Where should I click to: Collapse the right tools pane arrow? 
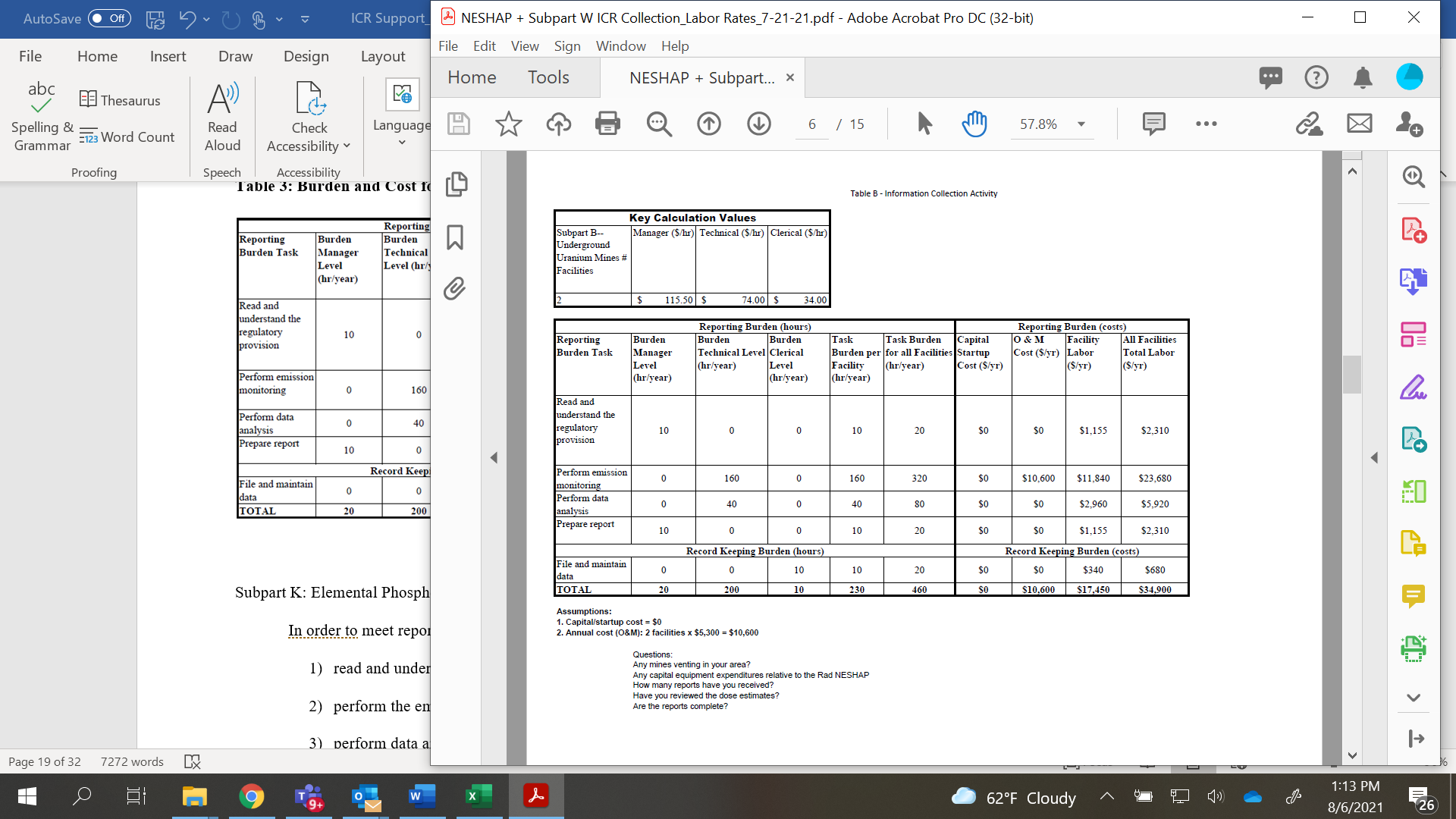point(1374,457)
